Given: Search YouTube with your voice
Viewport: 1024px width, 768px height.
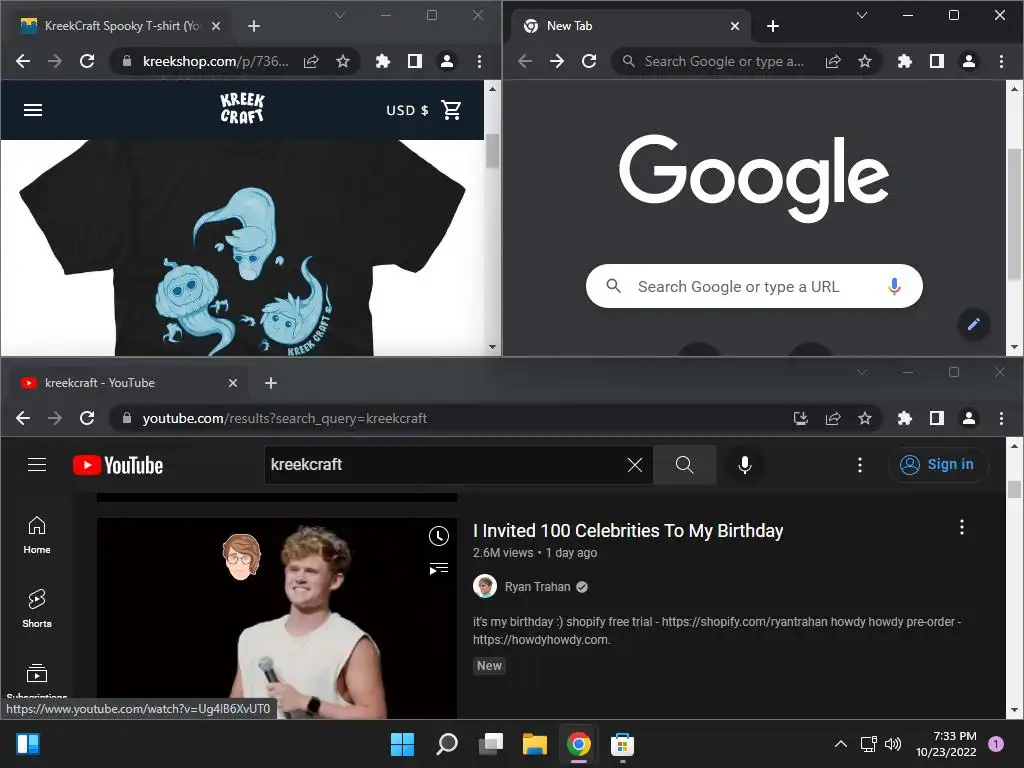Looking at the screenshot, I should coord(744,464).
